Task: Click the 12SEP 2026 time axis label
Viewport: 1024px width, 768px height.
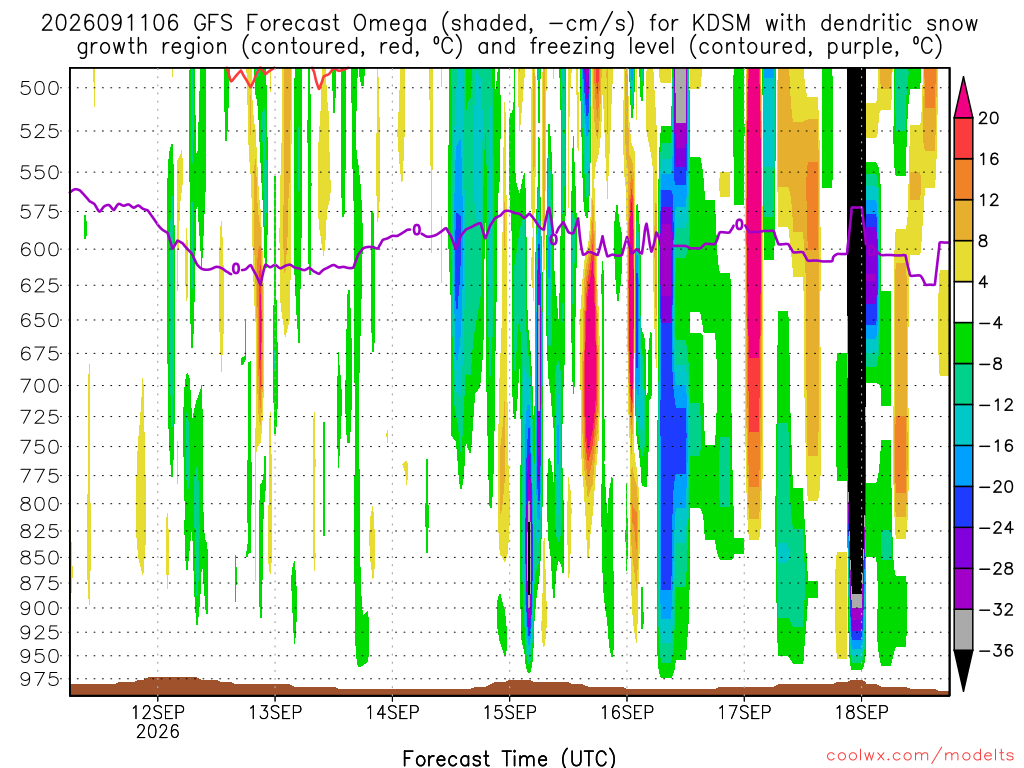Action: coord(157,721)
